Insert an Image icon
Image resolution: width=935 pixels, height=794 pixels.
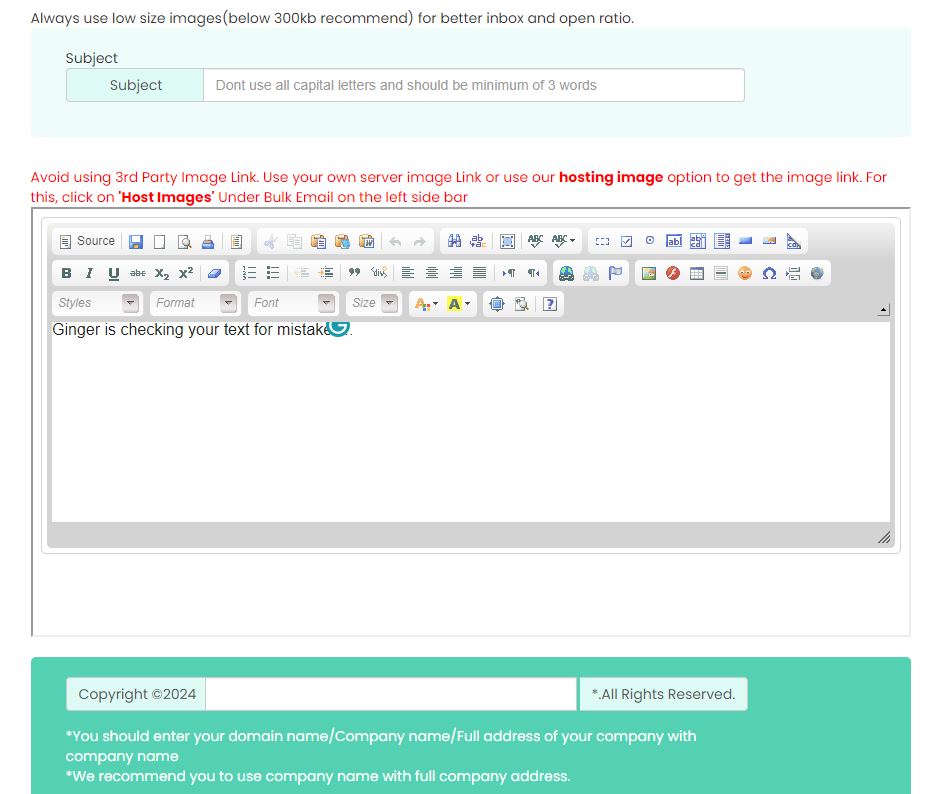649,273
